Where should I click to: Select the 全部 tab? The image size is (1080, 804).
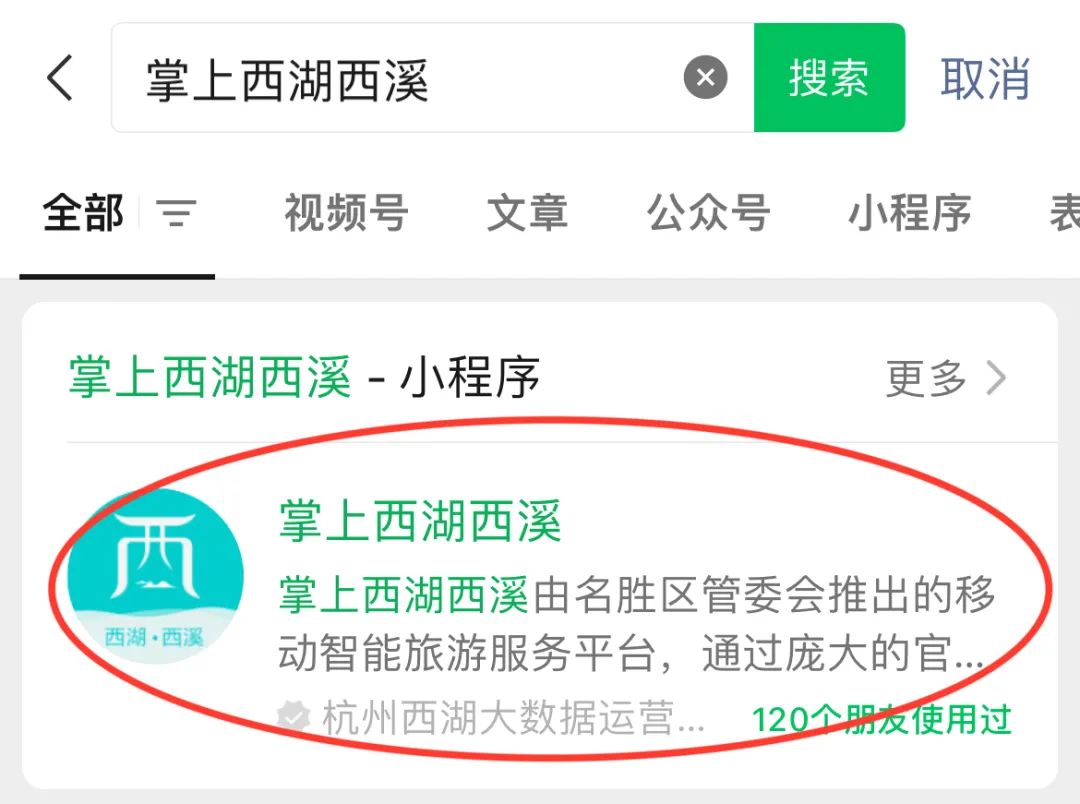pyautogui.click(x=83, y=213)
